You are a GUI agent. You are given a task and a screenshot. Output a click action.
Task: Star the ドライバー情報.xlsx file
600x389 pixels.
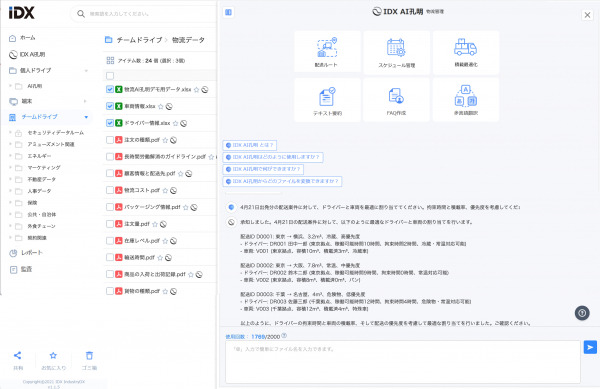[x=175, y=123]
